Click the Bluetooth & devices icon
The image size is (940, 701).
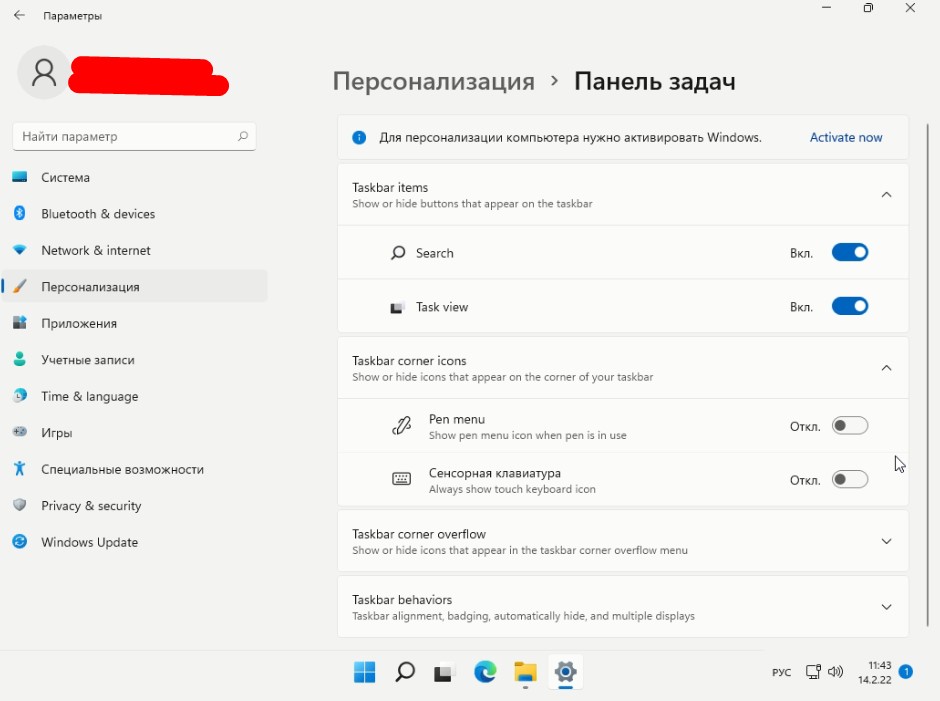(20, 213)
